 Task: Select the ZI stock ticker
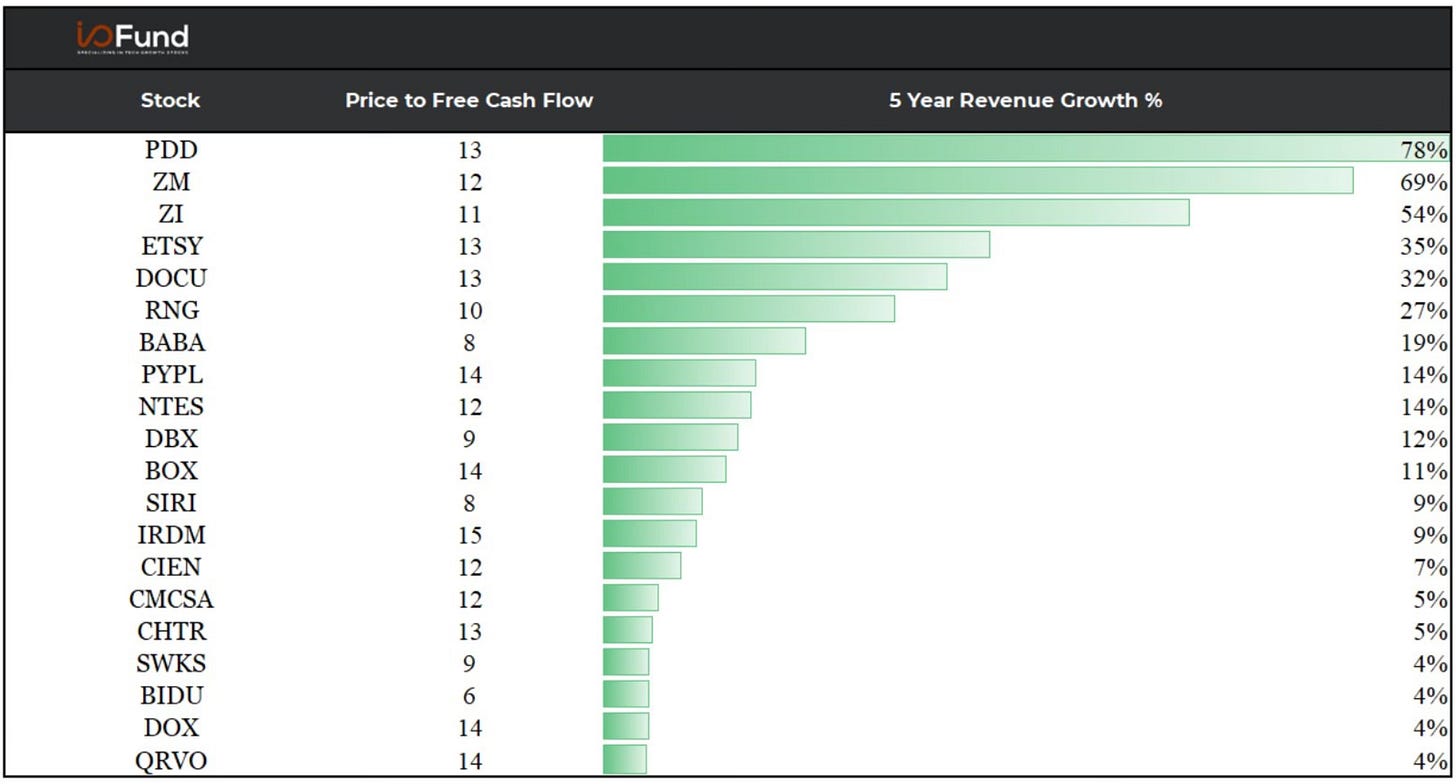171,214
